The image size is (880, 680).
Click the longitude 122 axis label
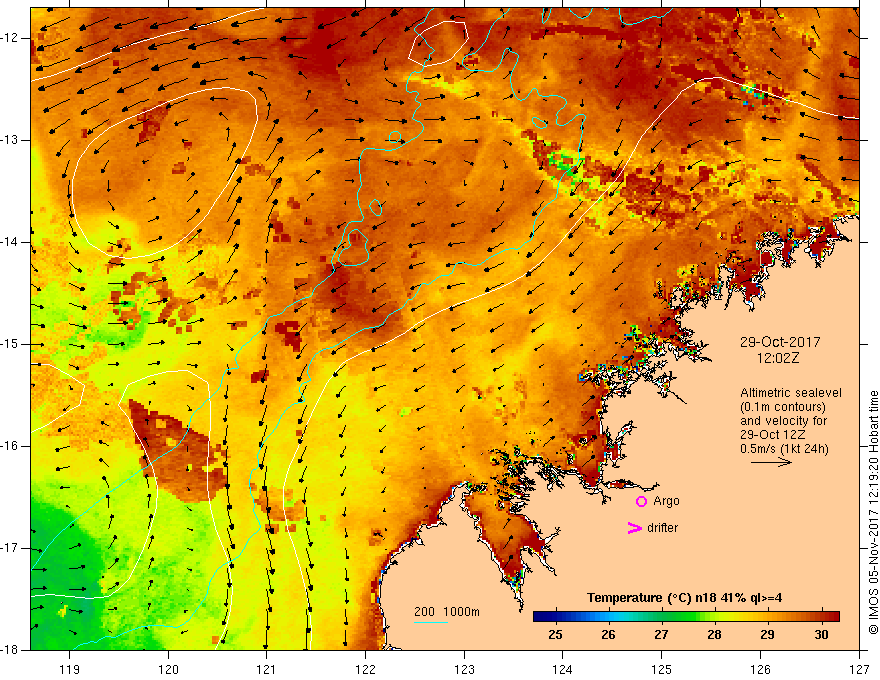coord(365,669)
